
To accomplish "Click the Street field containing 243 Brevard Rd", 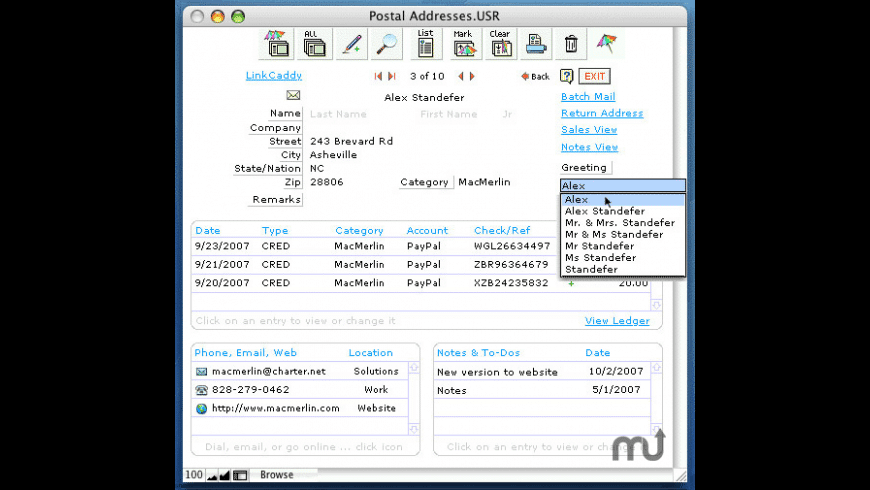I will click(x=351, y=142).
